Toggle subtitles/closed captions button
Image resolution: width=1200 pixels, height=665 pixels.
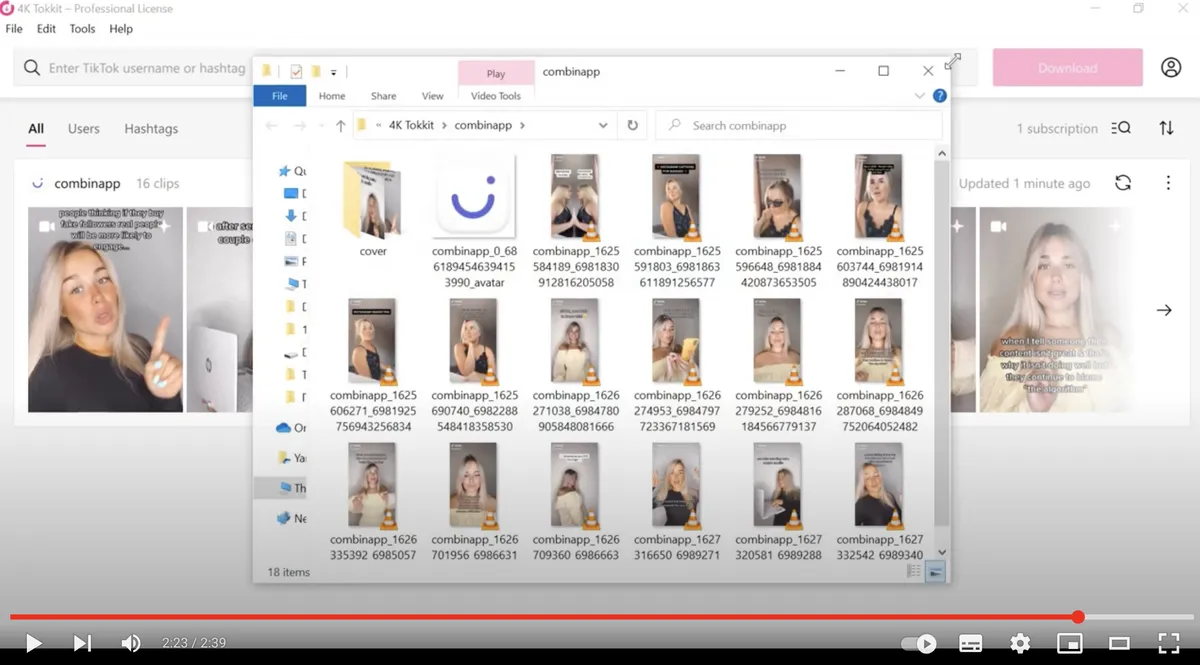(x=970, y=643)
